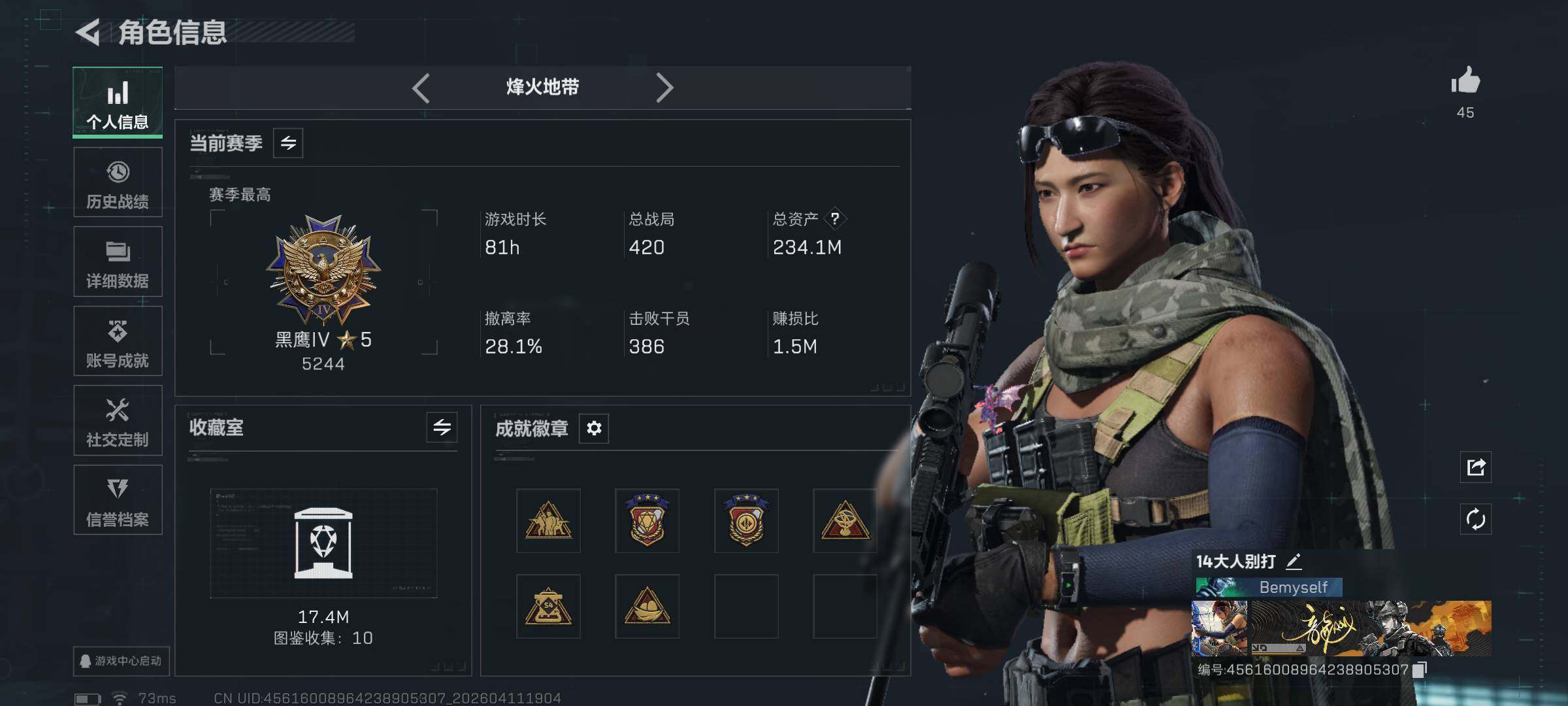The width and height of the screenshot is (1568, 706).
Task: Open the 历史战绩 tab
Action: pos(118,182)
